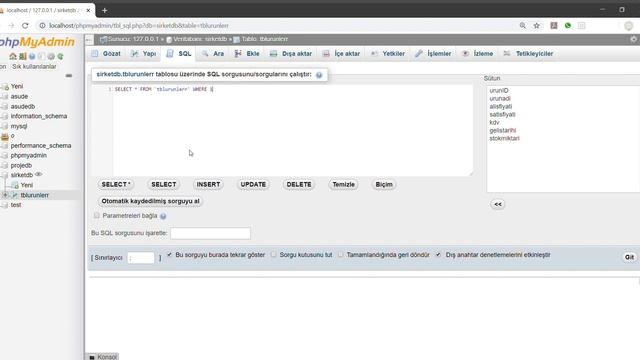This screenshot has width=640, height=360.
Task: Open the İzleme tab
Action: point(478,53)
